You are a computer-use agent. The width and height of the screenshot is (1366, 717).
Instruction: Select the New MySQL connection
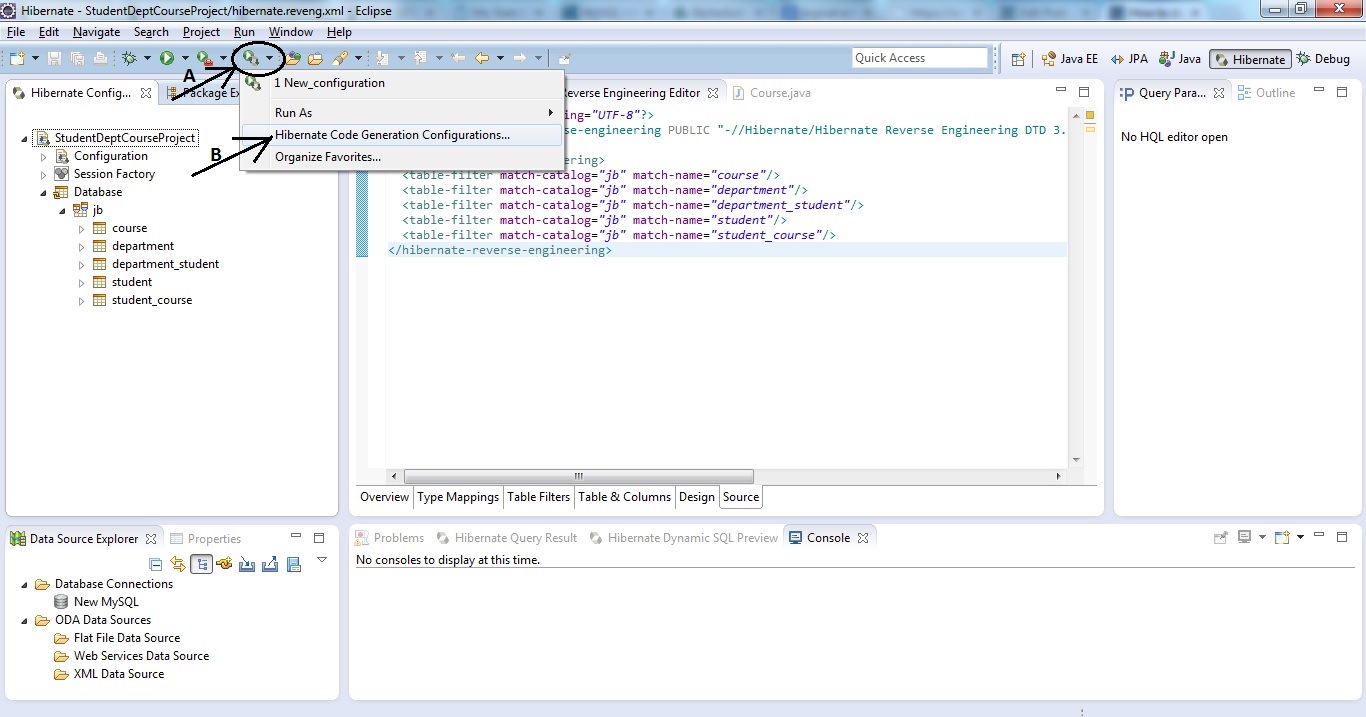tap(97, 602)
